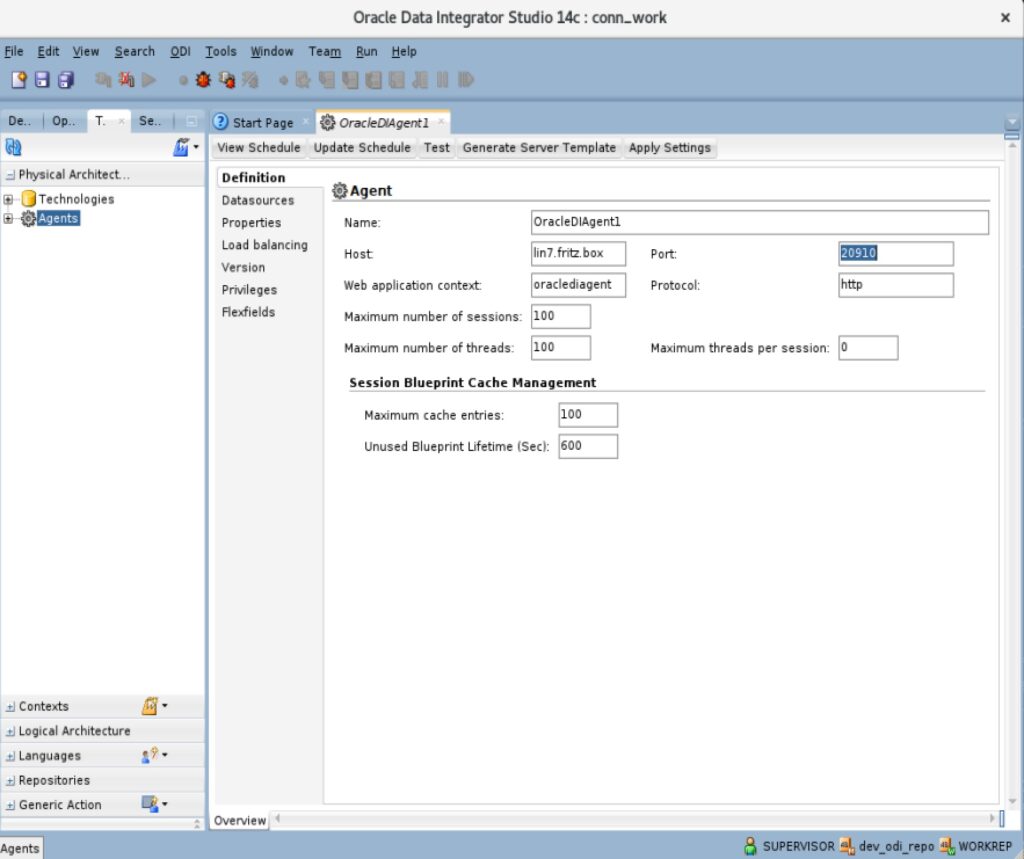Image resolution: width=1024 pixels, height=859 pixels.
Task: Click the Port input field
Action: point(895,253)
